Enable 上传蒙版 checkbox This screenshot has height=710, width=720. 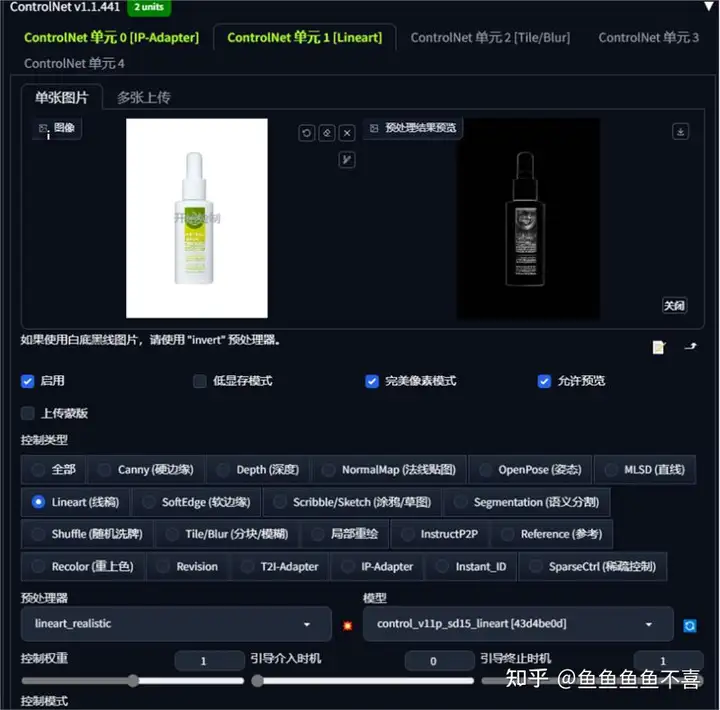pyautogui.click(x=28, y=413)
